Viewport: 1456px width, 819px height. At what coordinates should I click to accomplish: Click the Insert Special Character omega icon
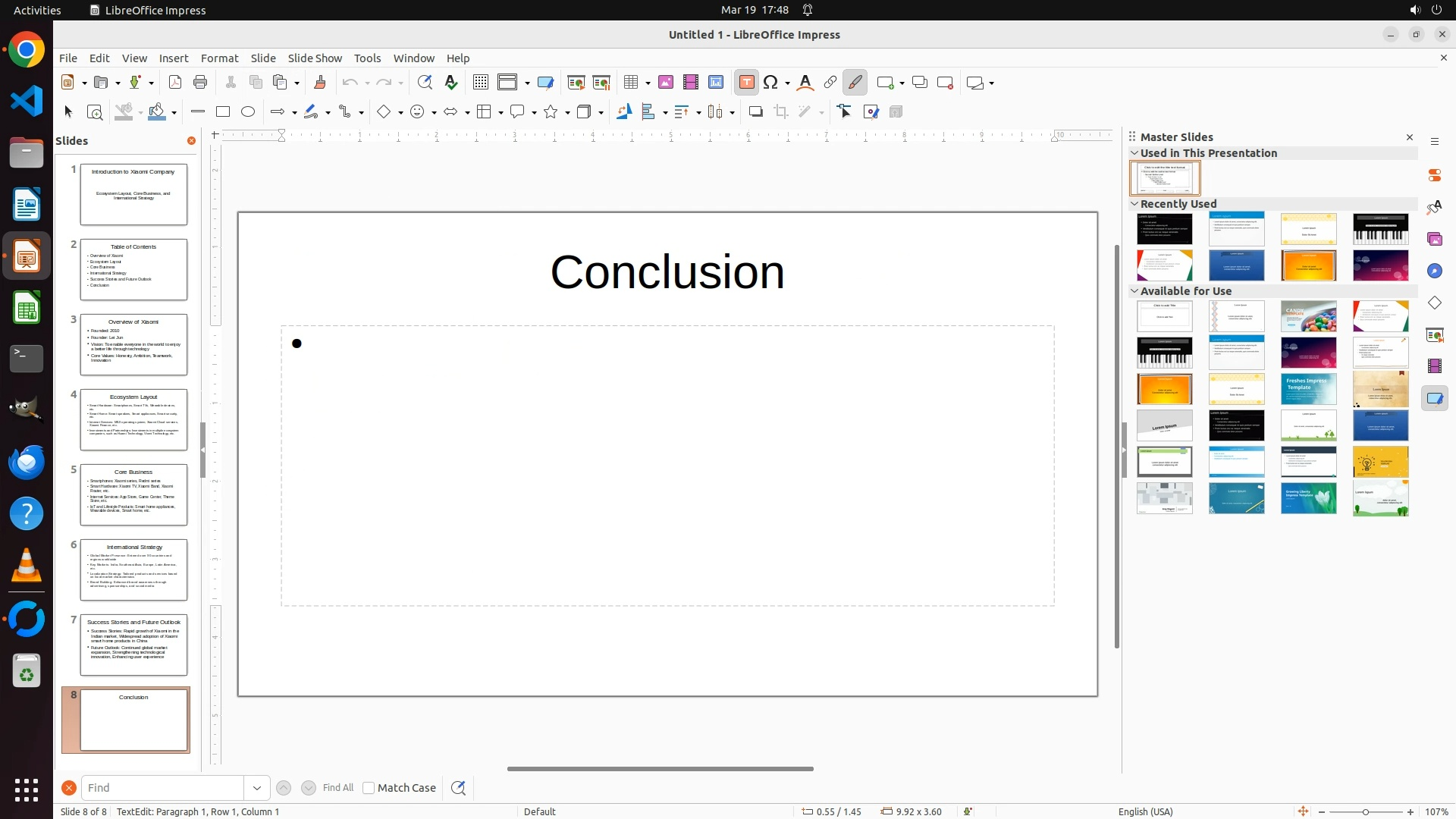771,83
